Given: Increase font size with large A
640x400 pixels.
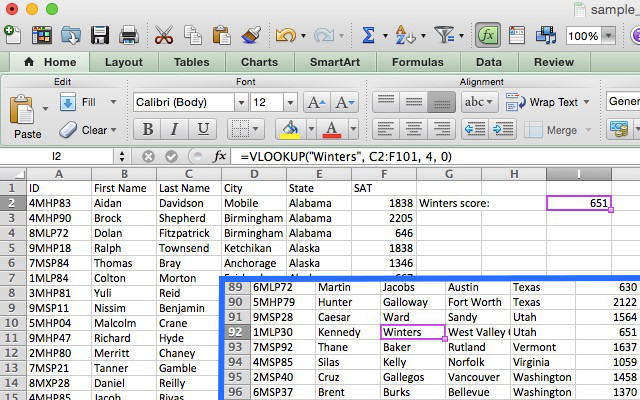Looking at the screenshot, I should (317, 102).
